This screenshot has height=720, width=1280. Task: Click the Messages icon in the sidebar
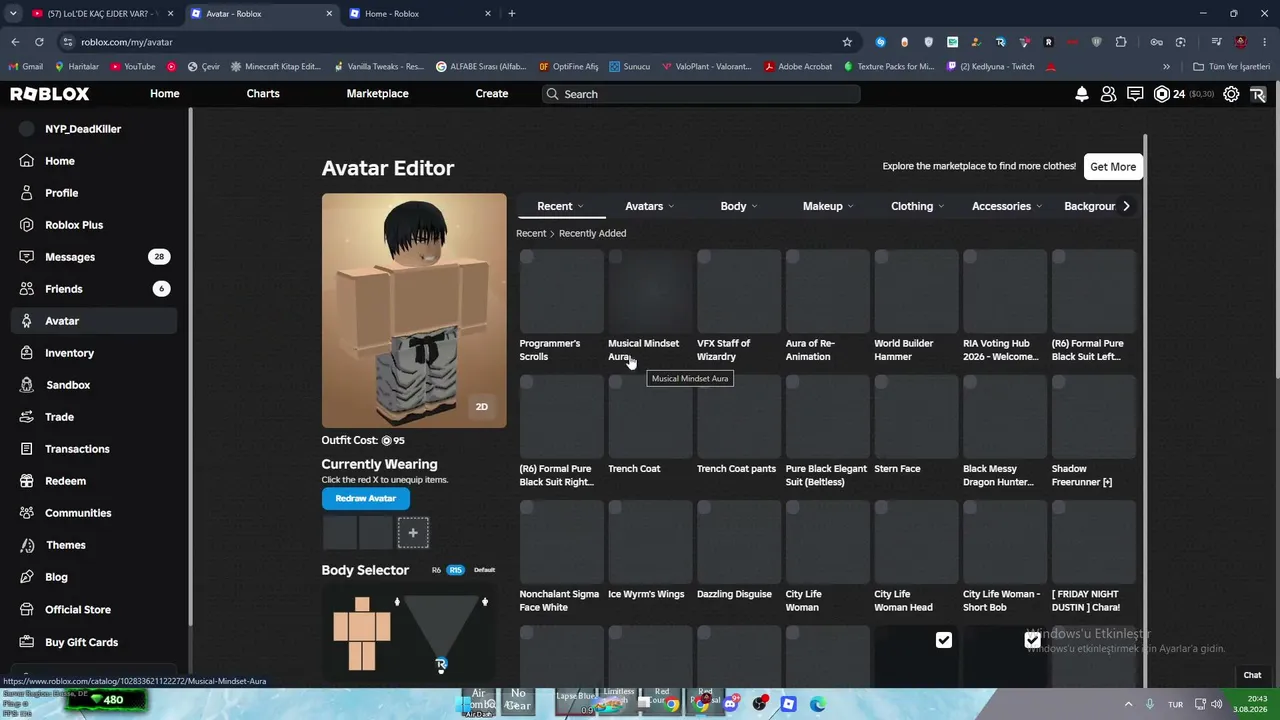27,257
